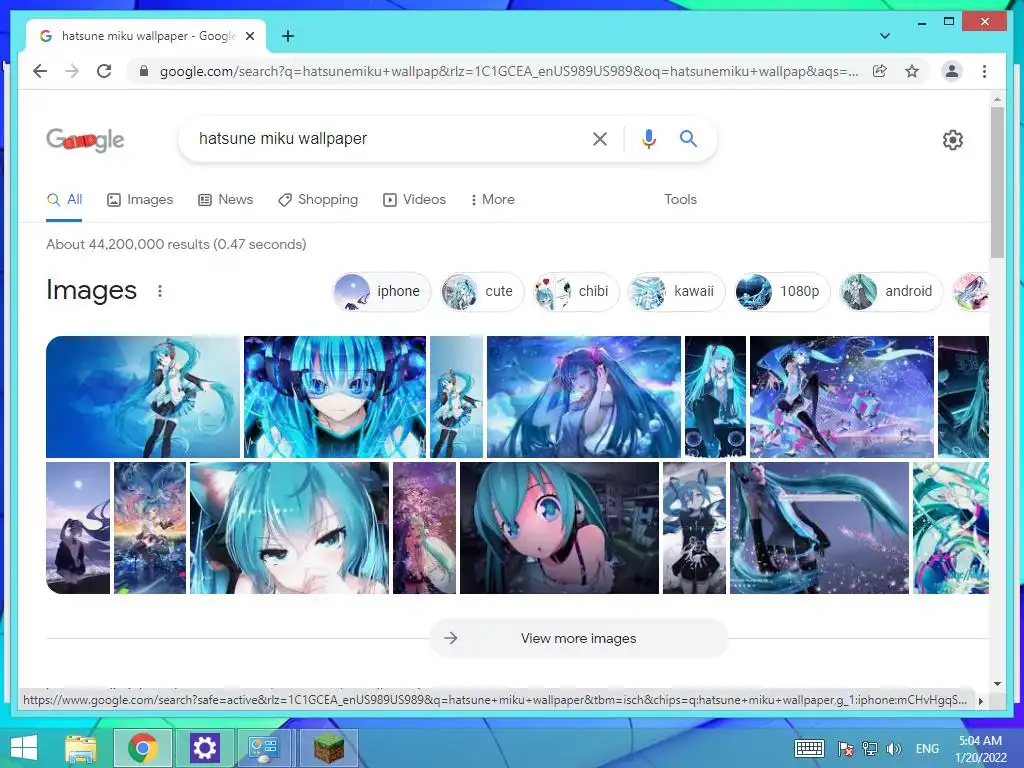This screenshot has height=768, width=1024.
Task: Reload the current page
Action: coord(104,71)
